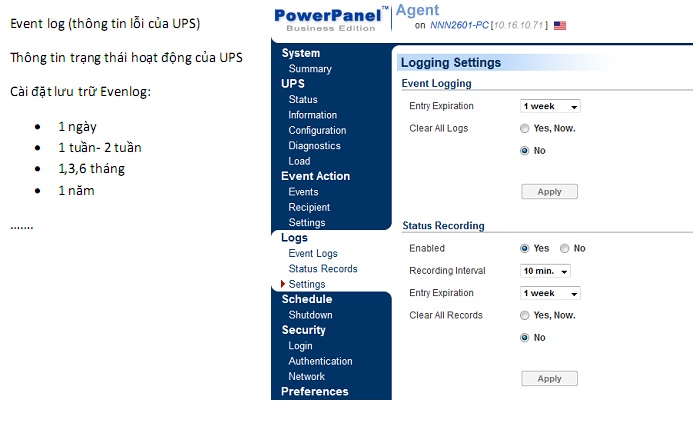698x432 pixels.
Task: Select 'No' under Clear All Records
Action: (525, 338)
